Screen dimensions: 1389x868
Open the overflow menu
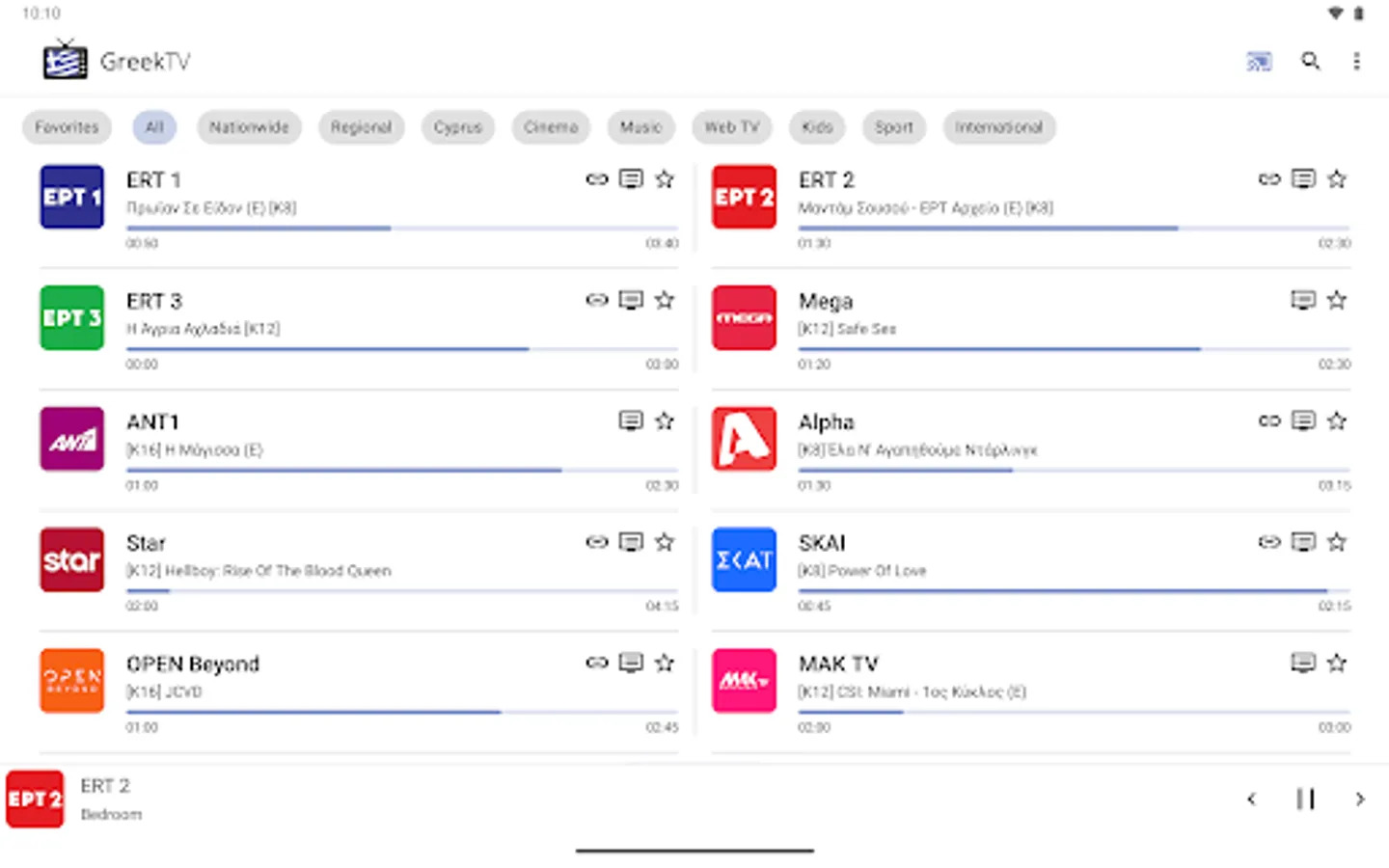pos(1357,61)
